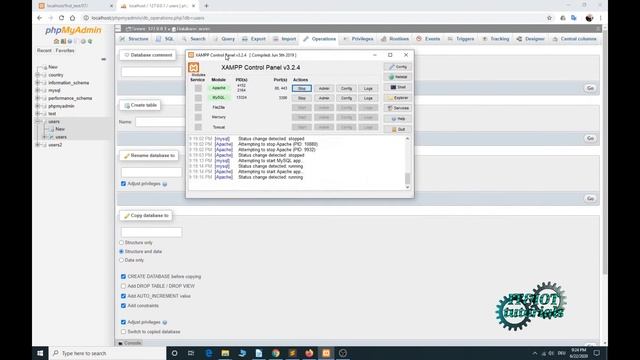The image size is (640, 360).
Task: Open MySQL Logs button
Action: click(368, 98)
